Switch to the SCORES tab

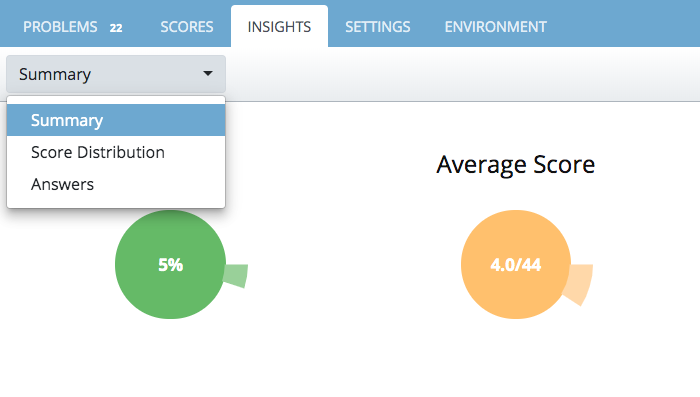tap(187, 27)
